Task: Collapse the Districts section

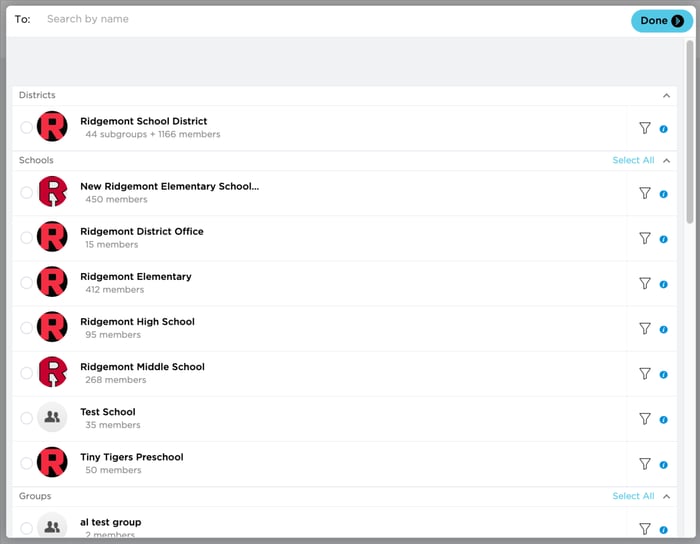Action: [x=666, y=96]
